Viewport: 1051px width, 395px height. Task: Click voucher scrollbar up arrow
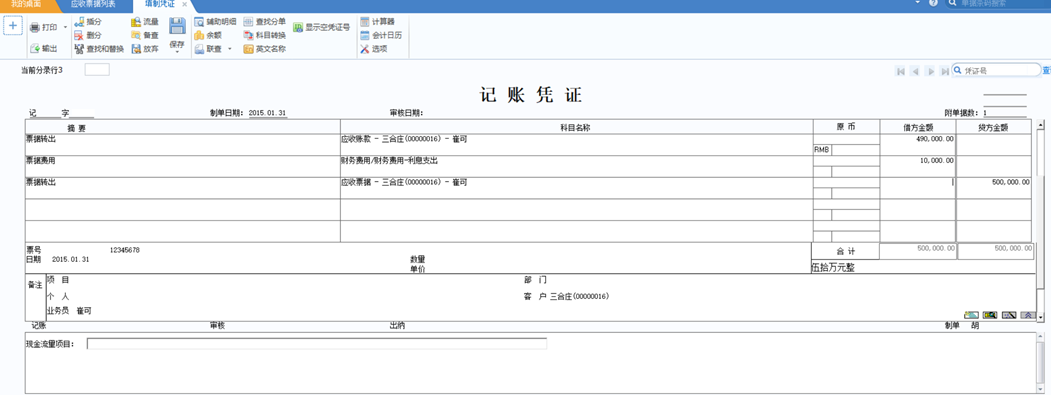(x=1040, y=125)
